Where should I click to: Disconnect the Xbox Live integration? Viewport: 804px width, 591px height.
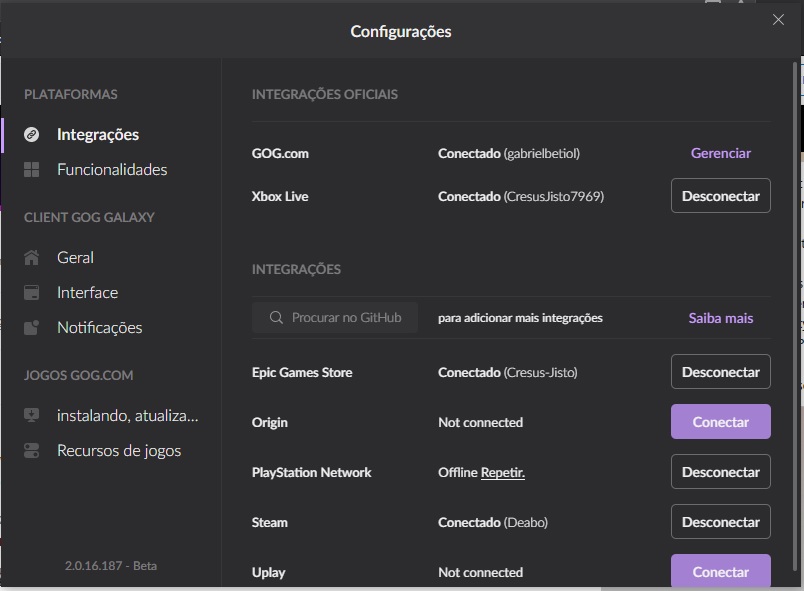tap(720, 196)
